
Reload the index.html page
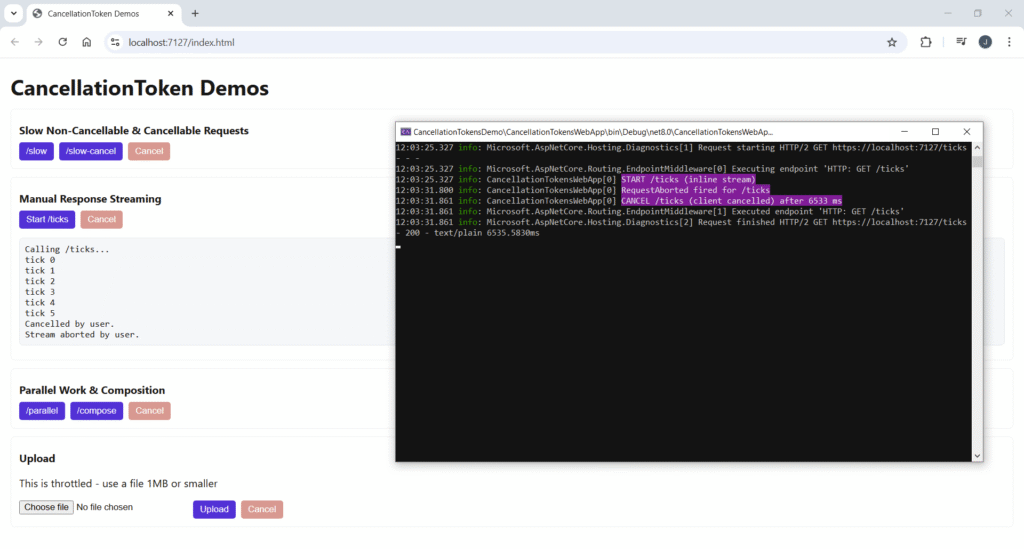pos(63,42)
